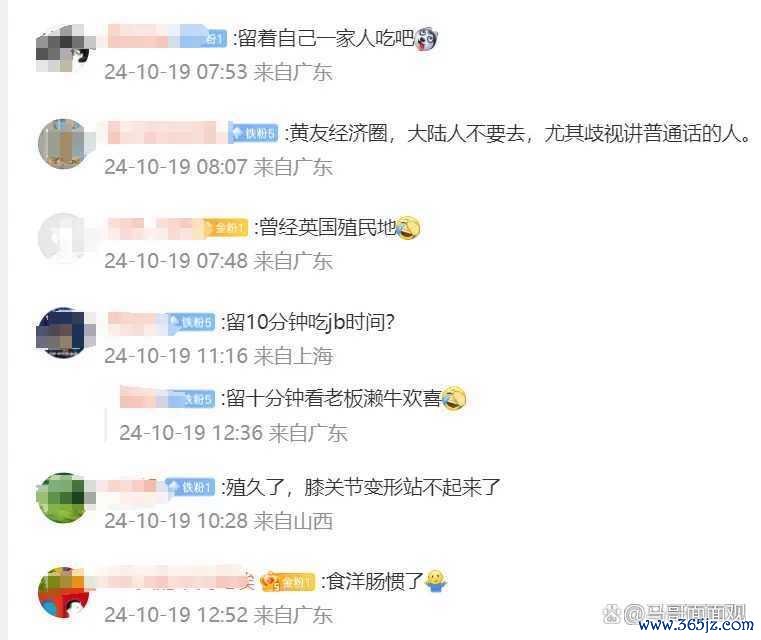The height and width of the screenshot is (640, 761).
Task: Click the 铁粉5 badge beside 黄友经济圈 comment
Action: (x=253, y=133)
